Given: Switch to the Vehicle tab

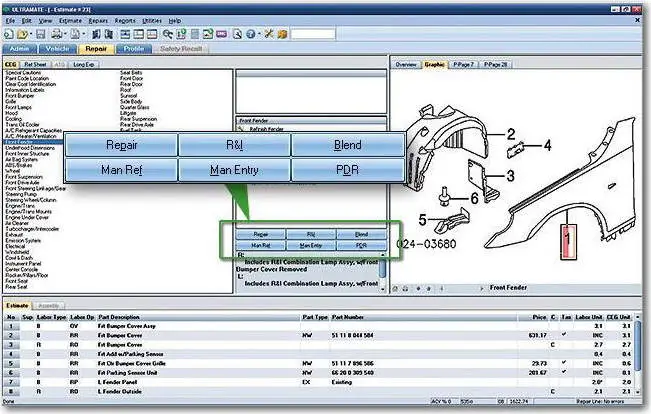Looking at the screenshot, I should coord(58,49).
